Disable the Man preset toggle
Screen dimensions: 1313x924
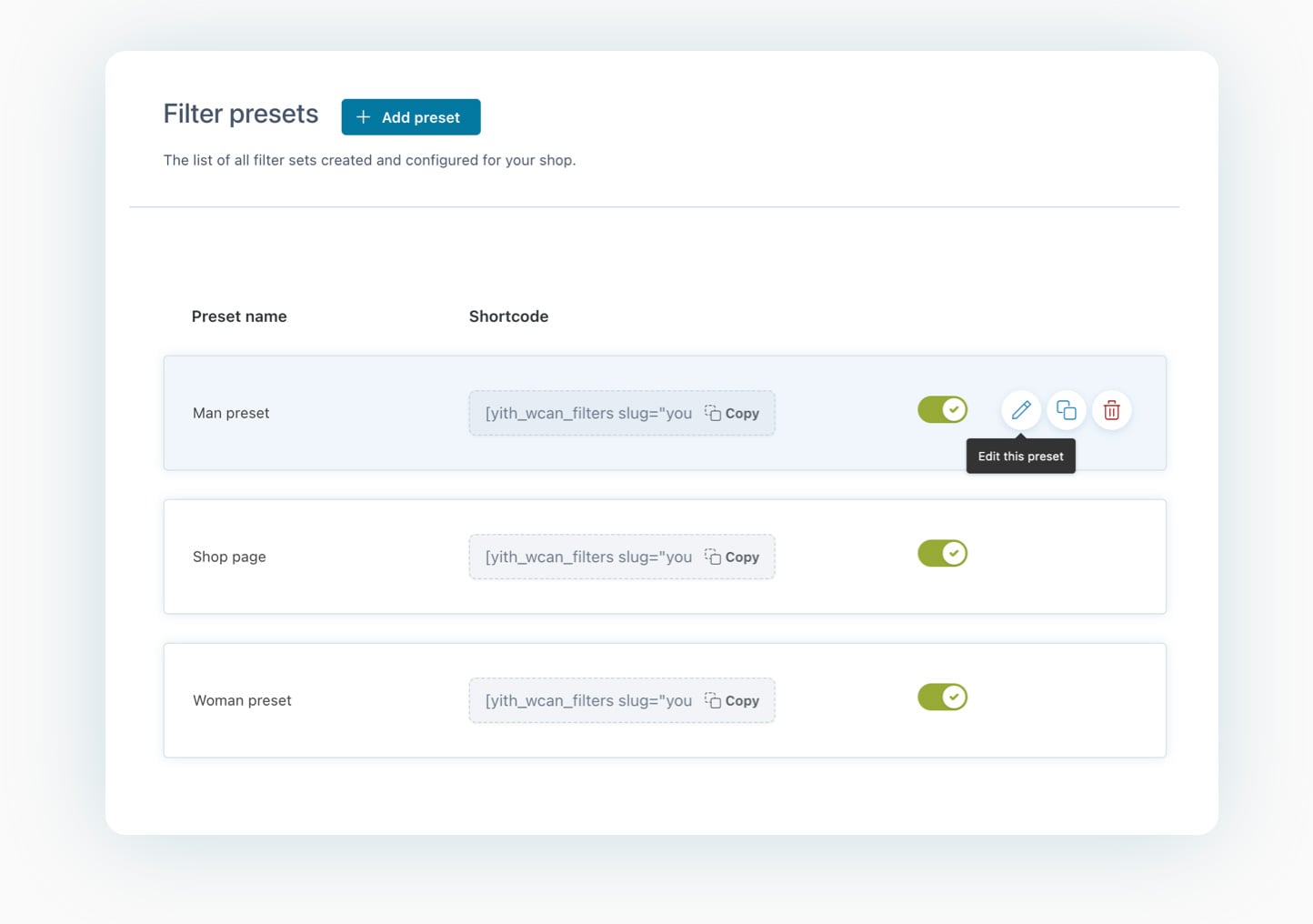point(942,409)
